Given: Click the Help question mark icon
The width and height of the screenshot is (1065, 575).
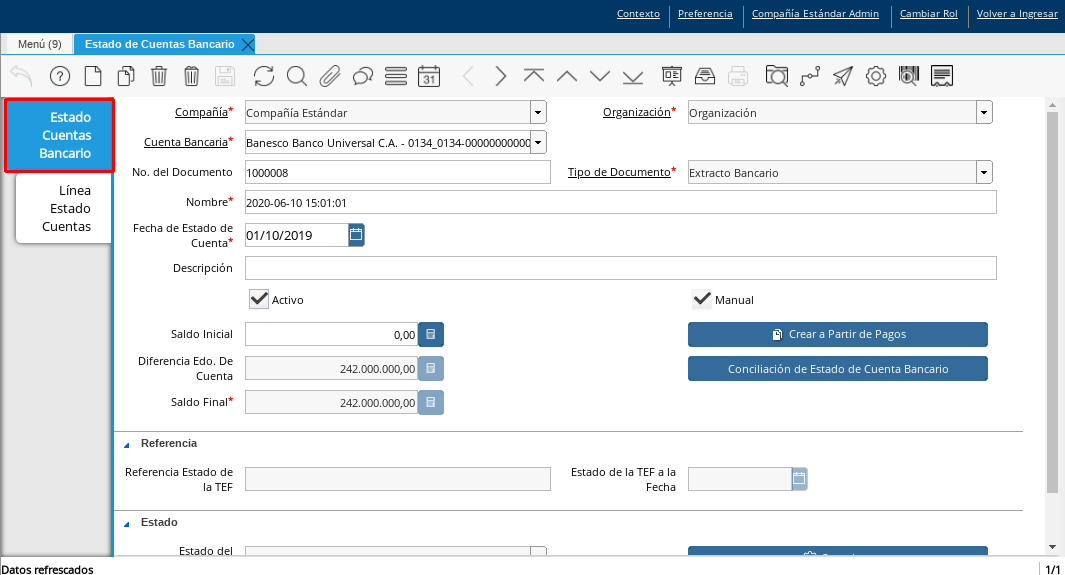Looking at the screenshot, I should tap(60, 76).
